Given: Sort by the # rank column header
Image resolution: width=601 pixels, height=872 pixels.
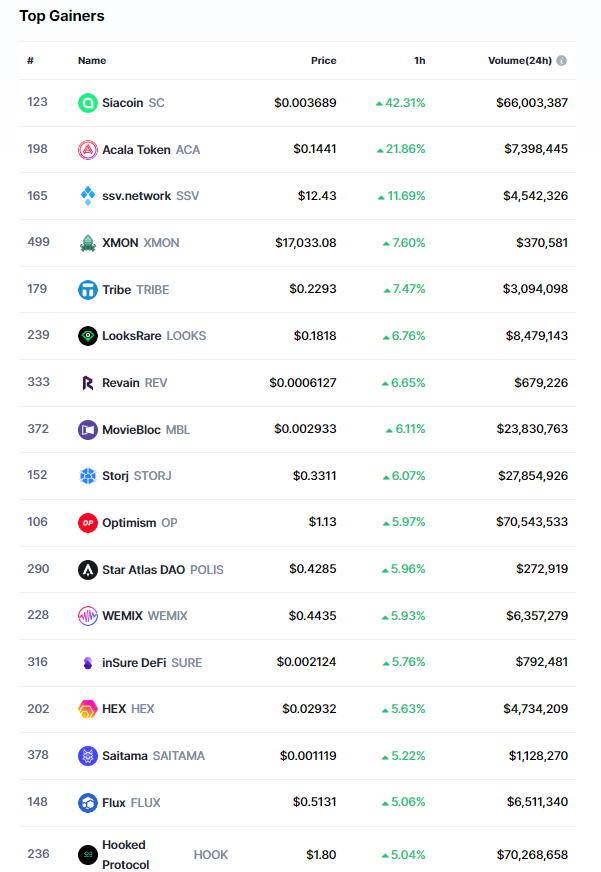Looking at the screenshot, I should [x=31, y=61].
